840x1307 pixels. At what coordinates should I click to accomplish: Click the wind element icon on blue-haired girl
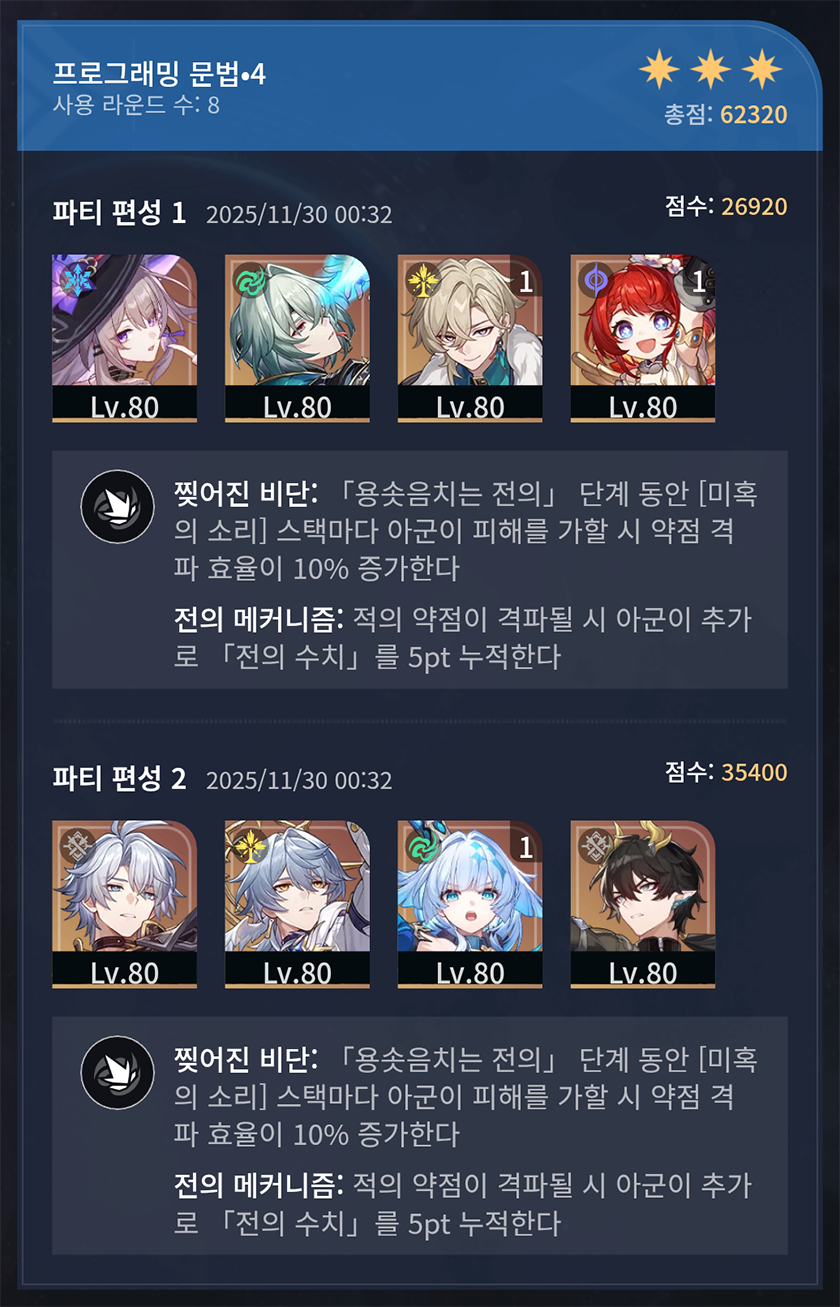tap(420, 845)
